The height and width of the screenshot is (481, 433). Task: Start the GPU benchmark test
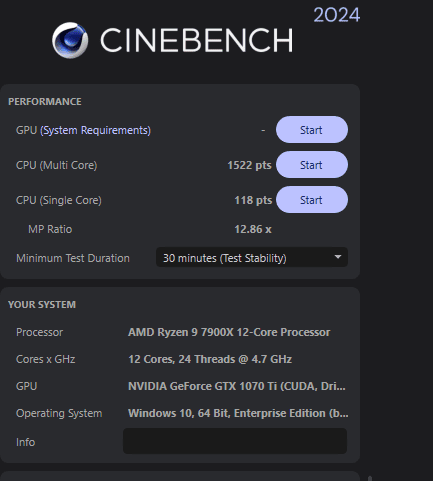(312, 130)
